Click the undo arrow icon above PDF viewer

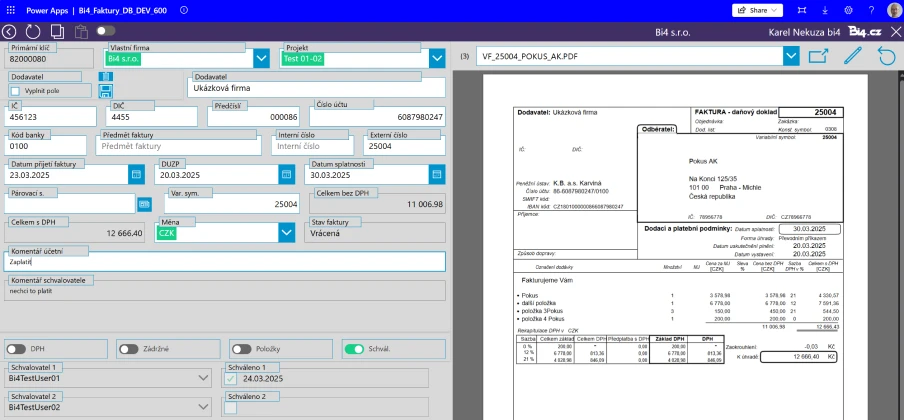885,57
